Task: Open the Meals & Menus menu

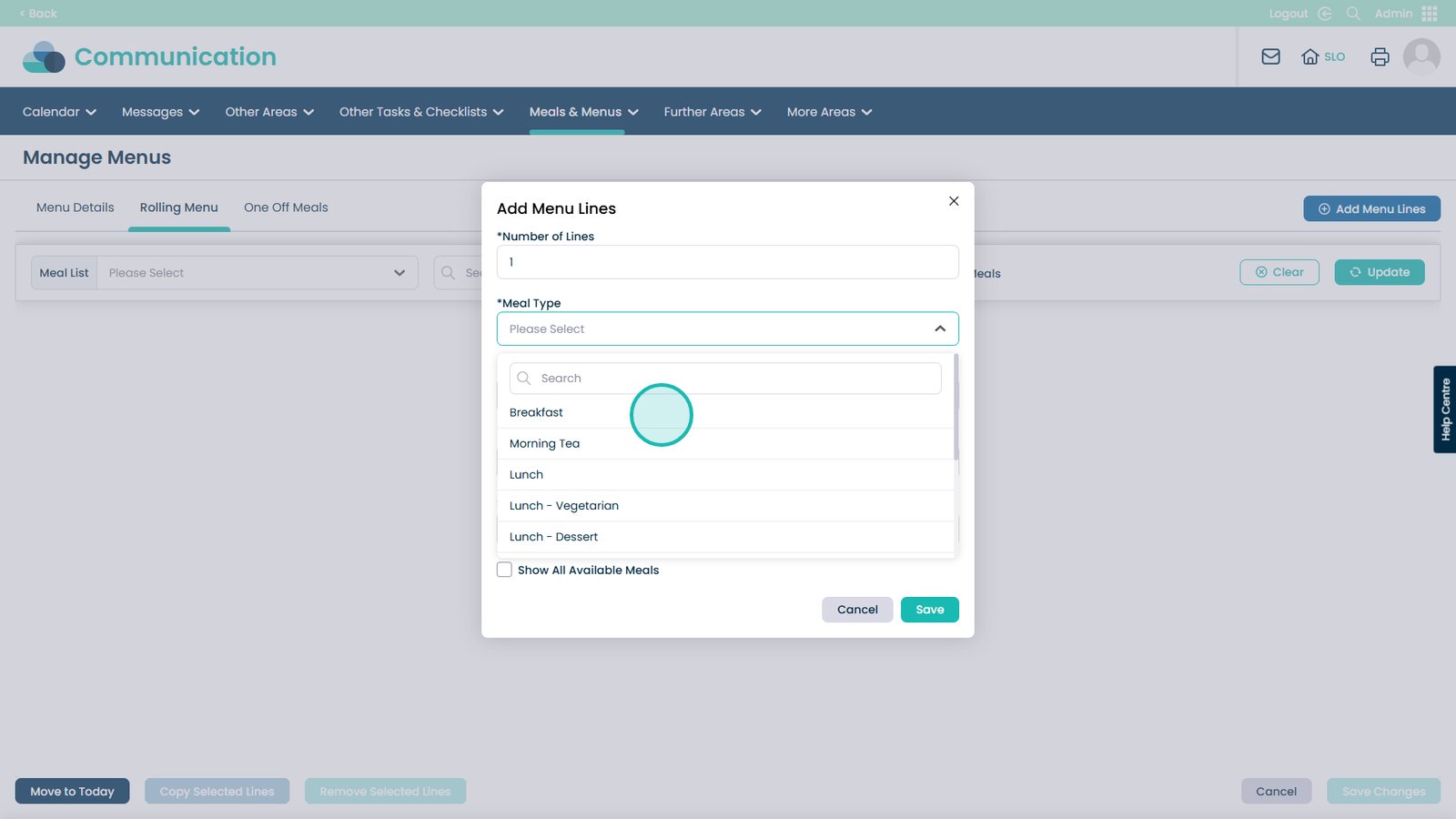Action: tap(583, 112)
